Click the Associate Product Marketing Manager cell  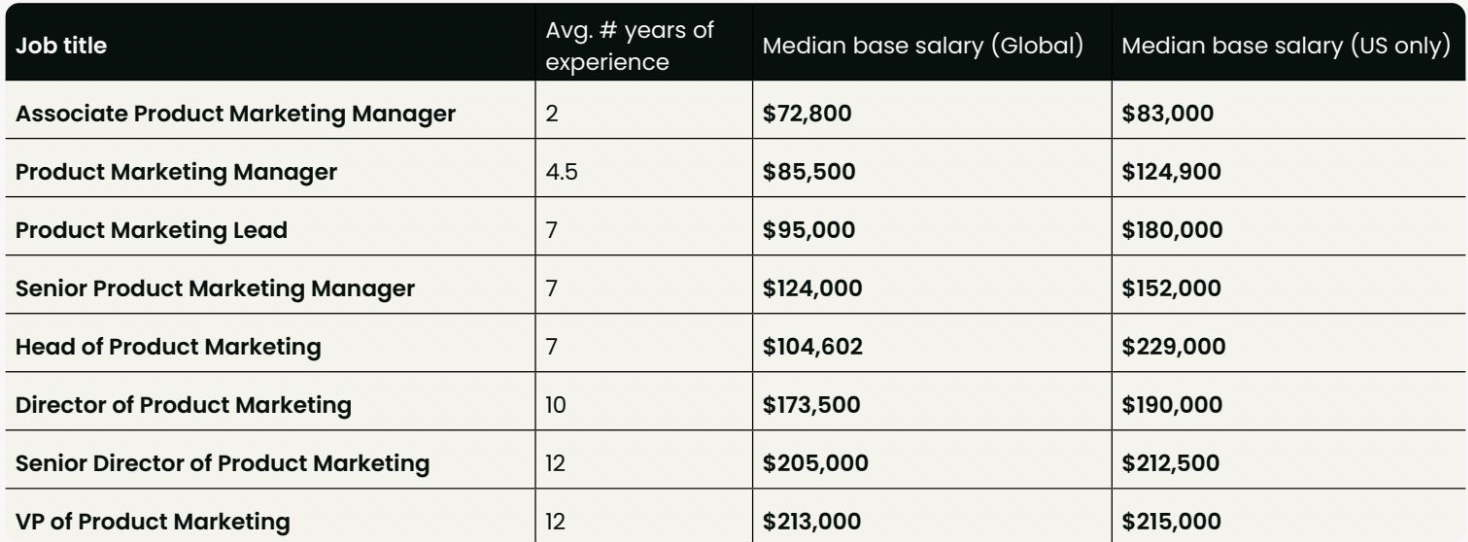pos(236,114)
